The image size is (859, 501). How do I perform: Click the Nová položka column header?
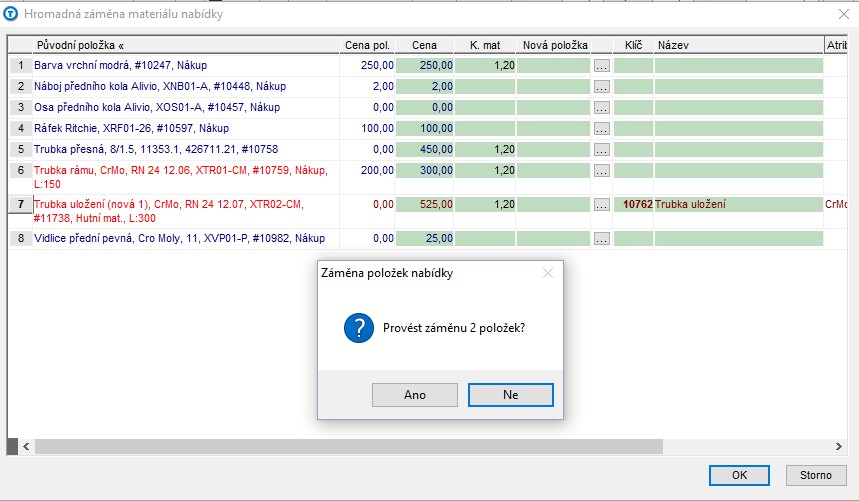click(554, 45)
